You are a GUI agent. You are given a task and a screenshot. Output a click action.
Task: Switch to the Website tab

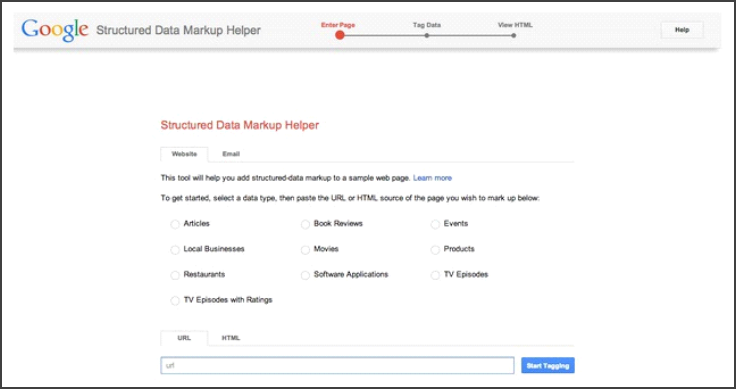pyautogui.click(x=184, y=154)
